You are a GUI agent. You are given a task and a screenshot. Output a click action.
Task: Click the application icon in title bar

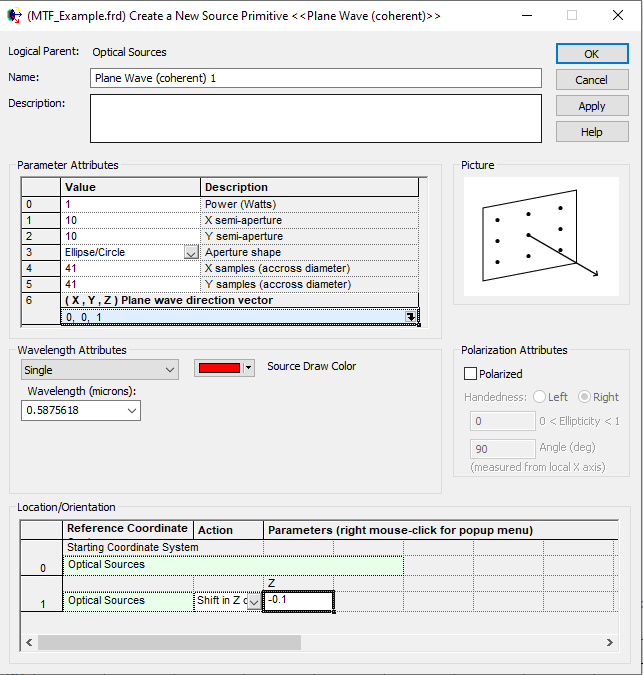pos(13,15)
